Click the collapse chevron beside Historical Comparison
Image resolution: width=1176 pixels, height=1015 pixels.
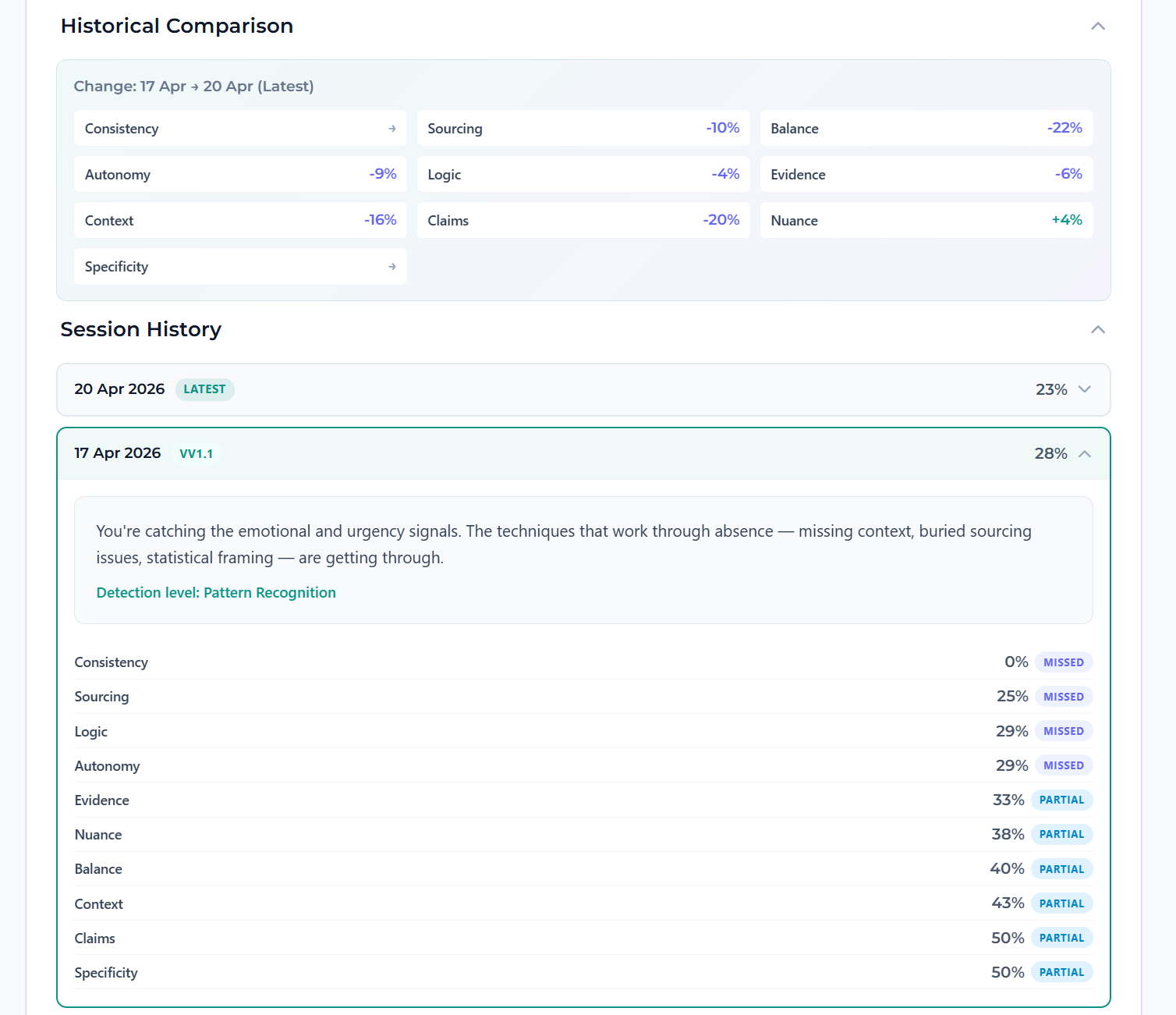click(1098, 26)
